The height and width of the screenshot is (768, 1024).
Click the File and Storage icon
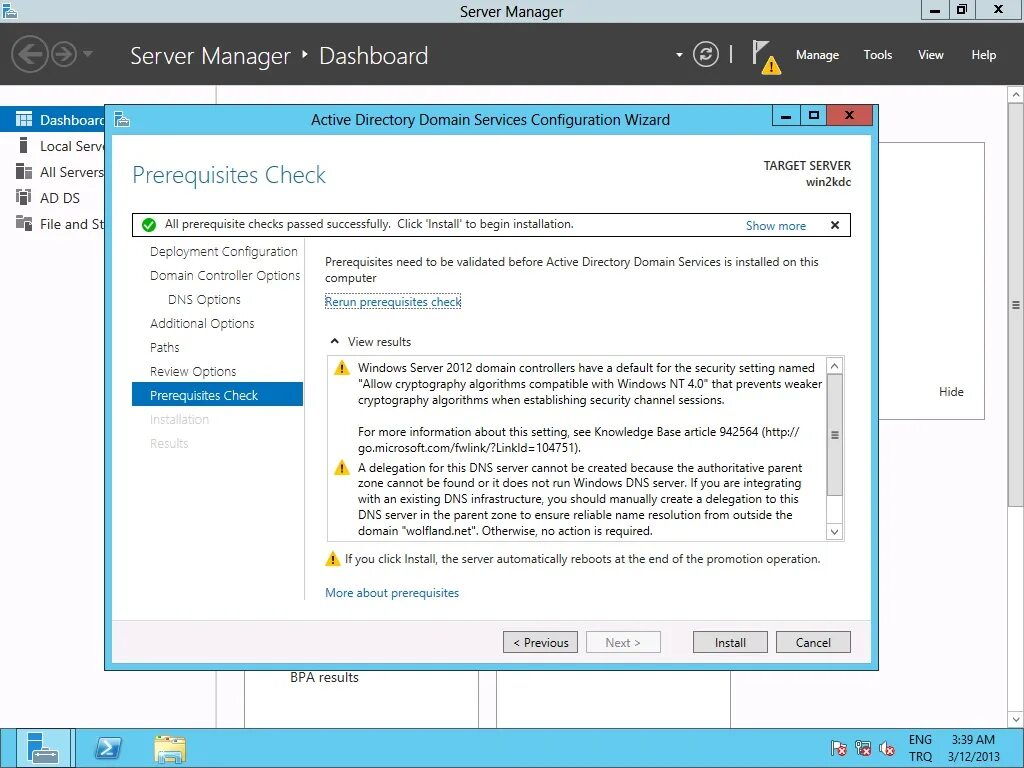point(24,223)
